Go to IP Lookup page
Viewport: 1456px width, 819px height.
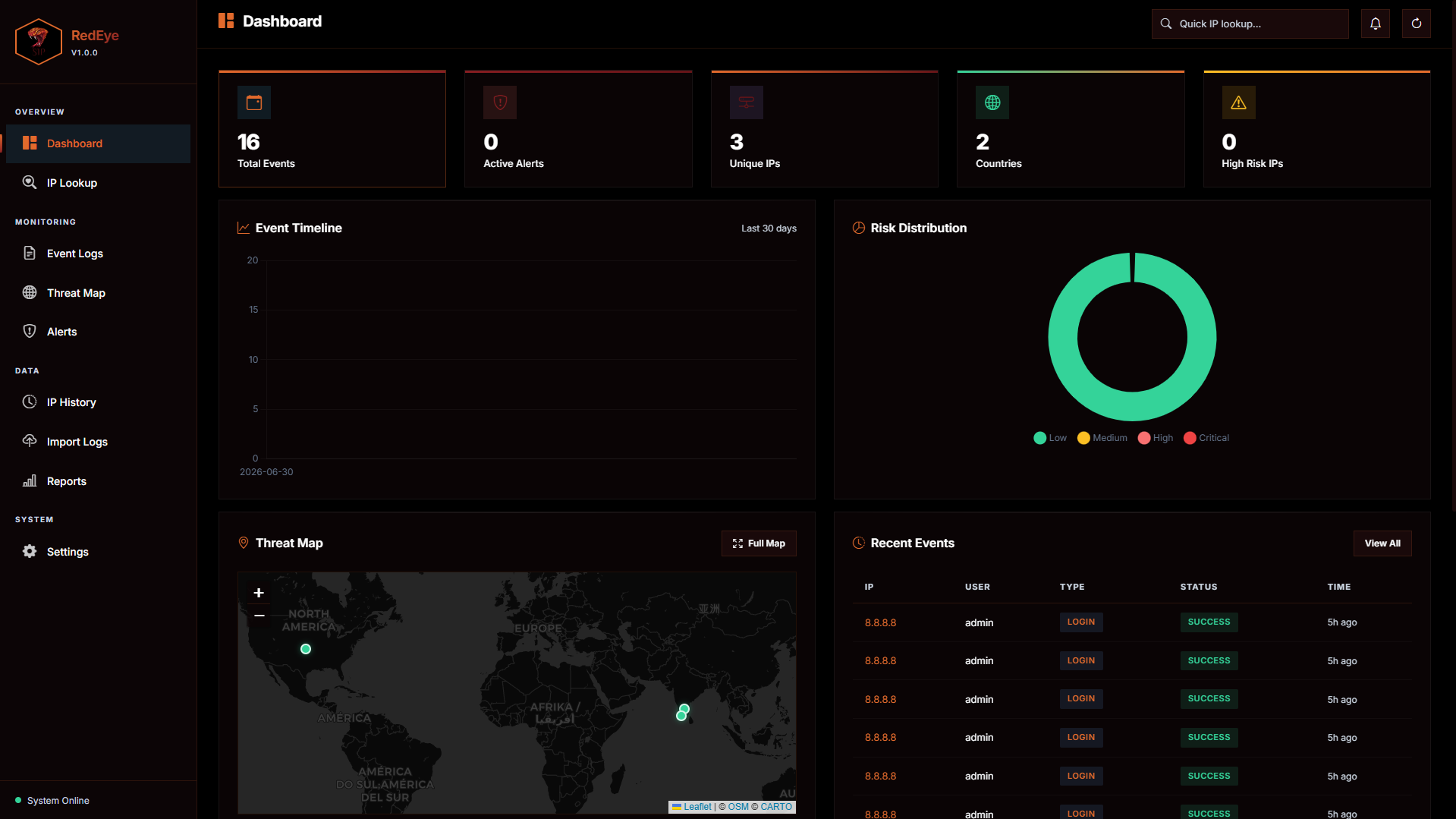point(98,183)
